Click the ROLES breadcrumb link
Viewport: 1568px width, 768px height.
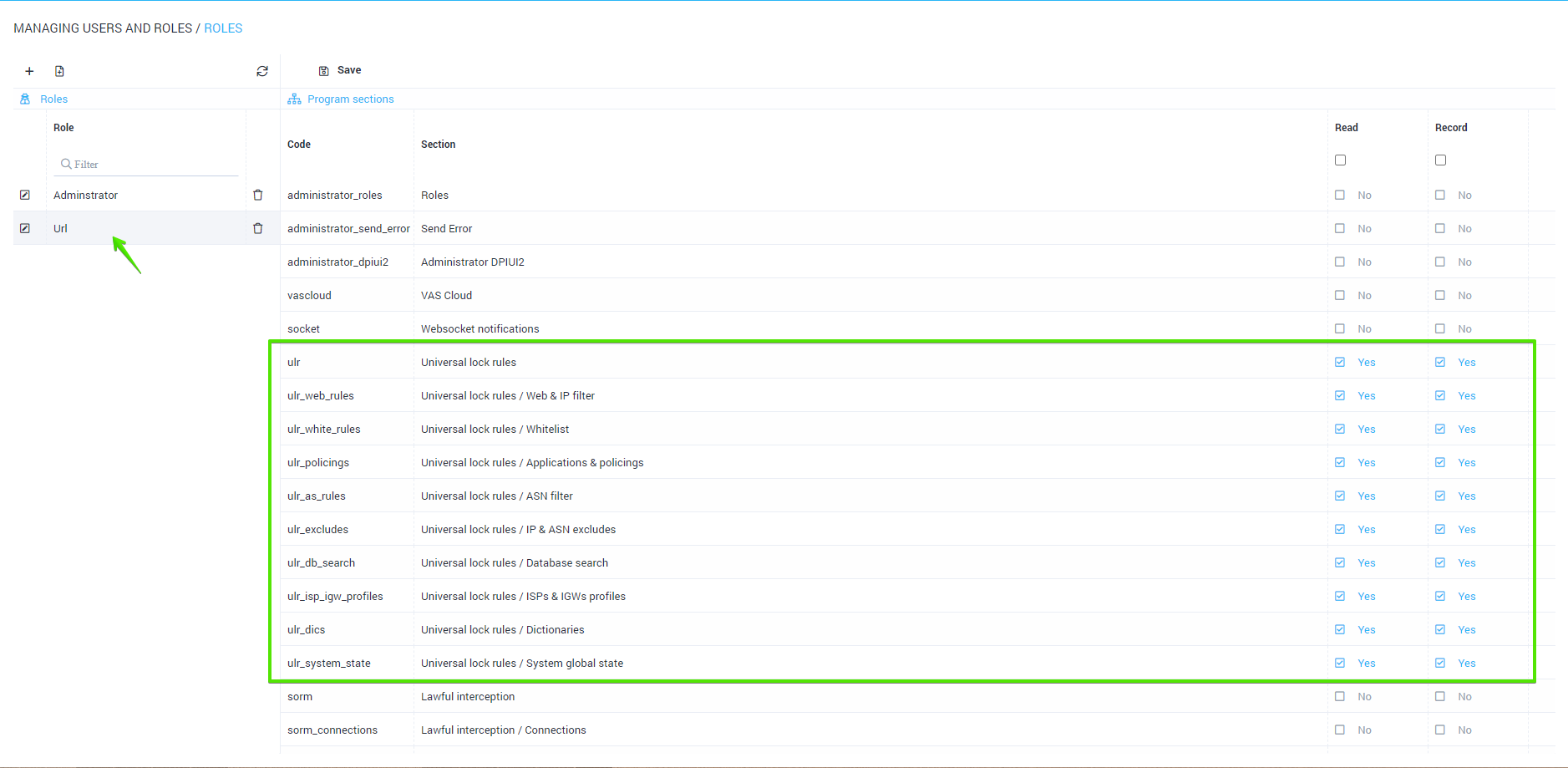pyautogui.click(x=223, y=28)
